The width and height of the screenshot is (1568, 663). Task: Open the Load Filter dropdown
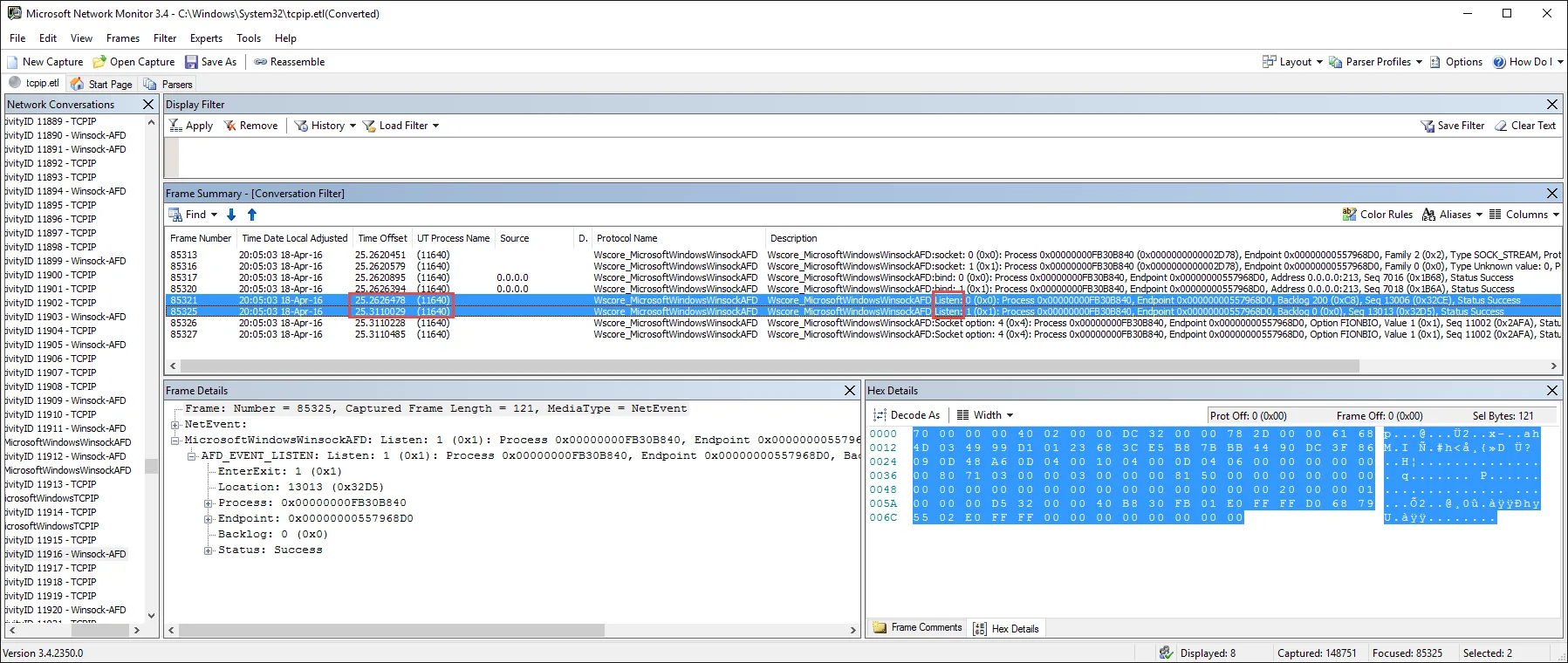[x=401, y=126]
